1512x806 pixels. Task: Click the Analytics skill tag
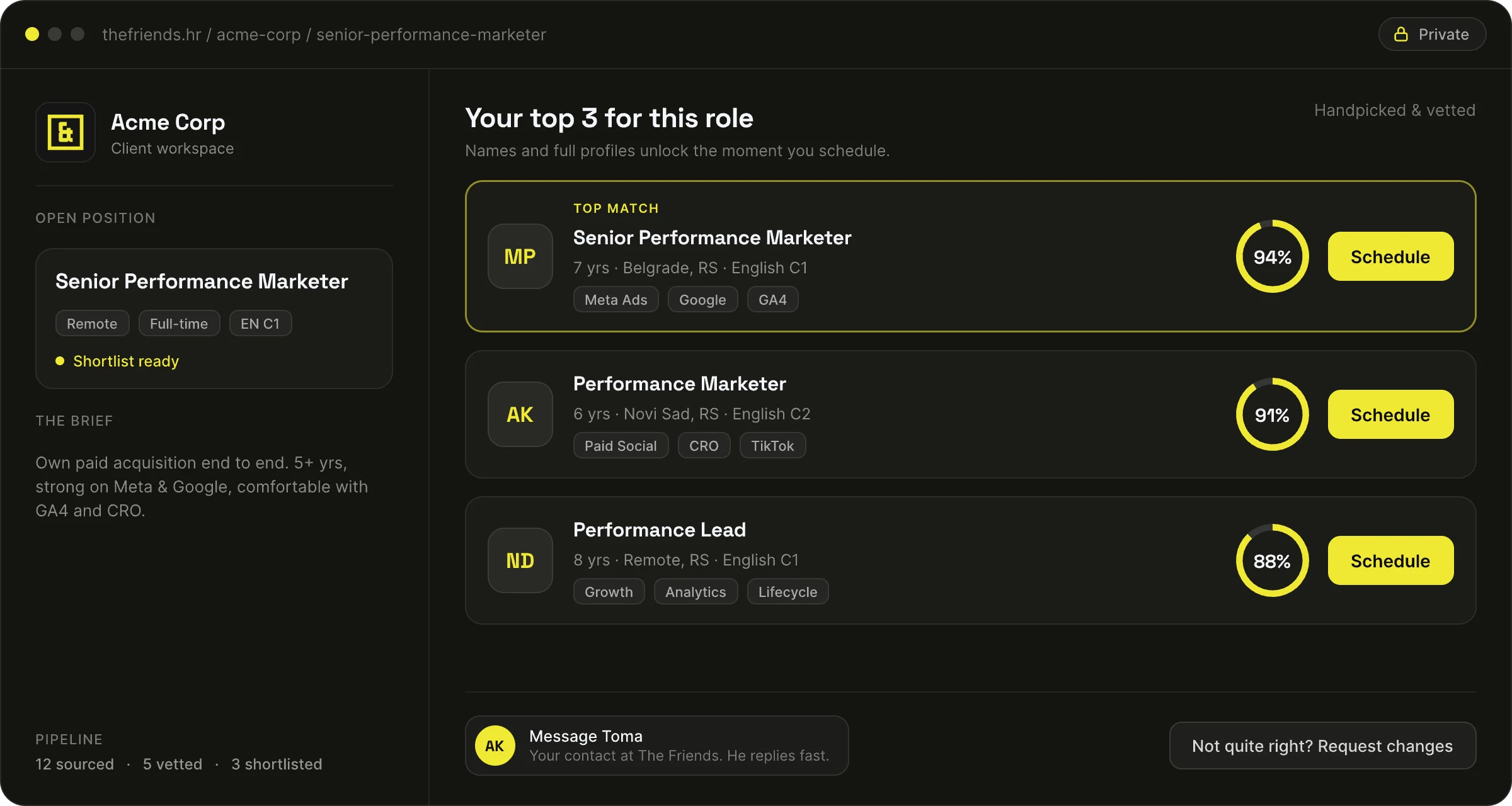[x=696, y=592]
